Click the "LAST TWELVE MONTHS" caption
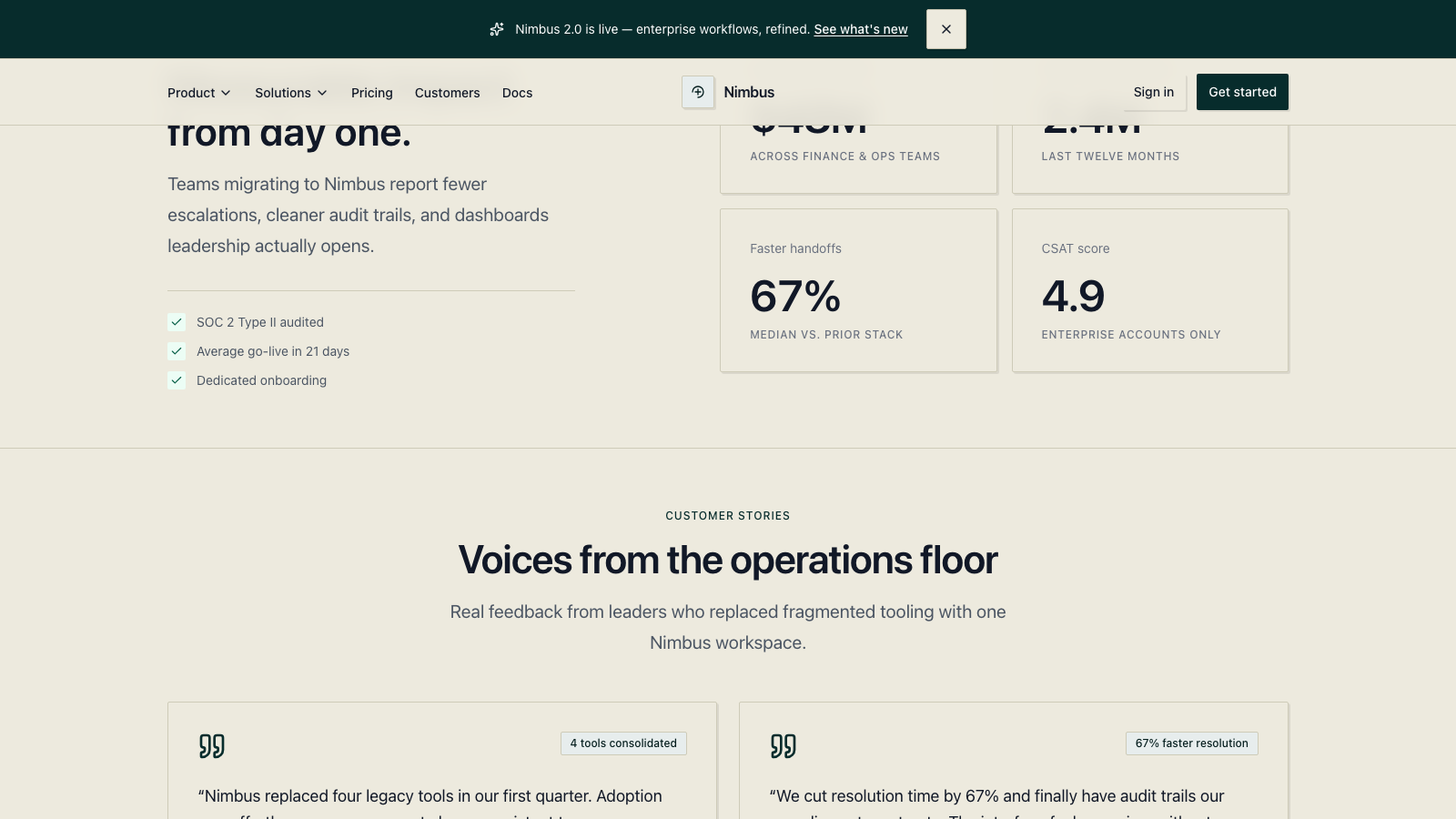This screenshot has width=1456, height=819. (x=1110, y=157)
